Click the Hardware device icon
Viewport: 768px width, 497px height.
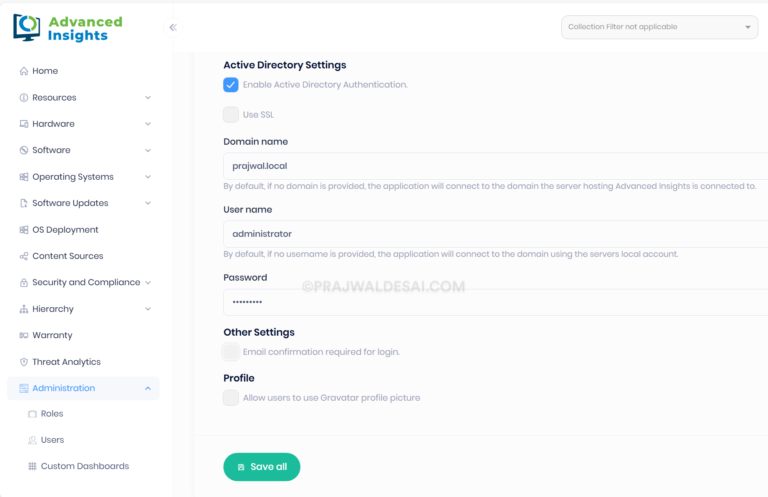click(x=24, y=124)
